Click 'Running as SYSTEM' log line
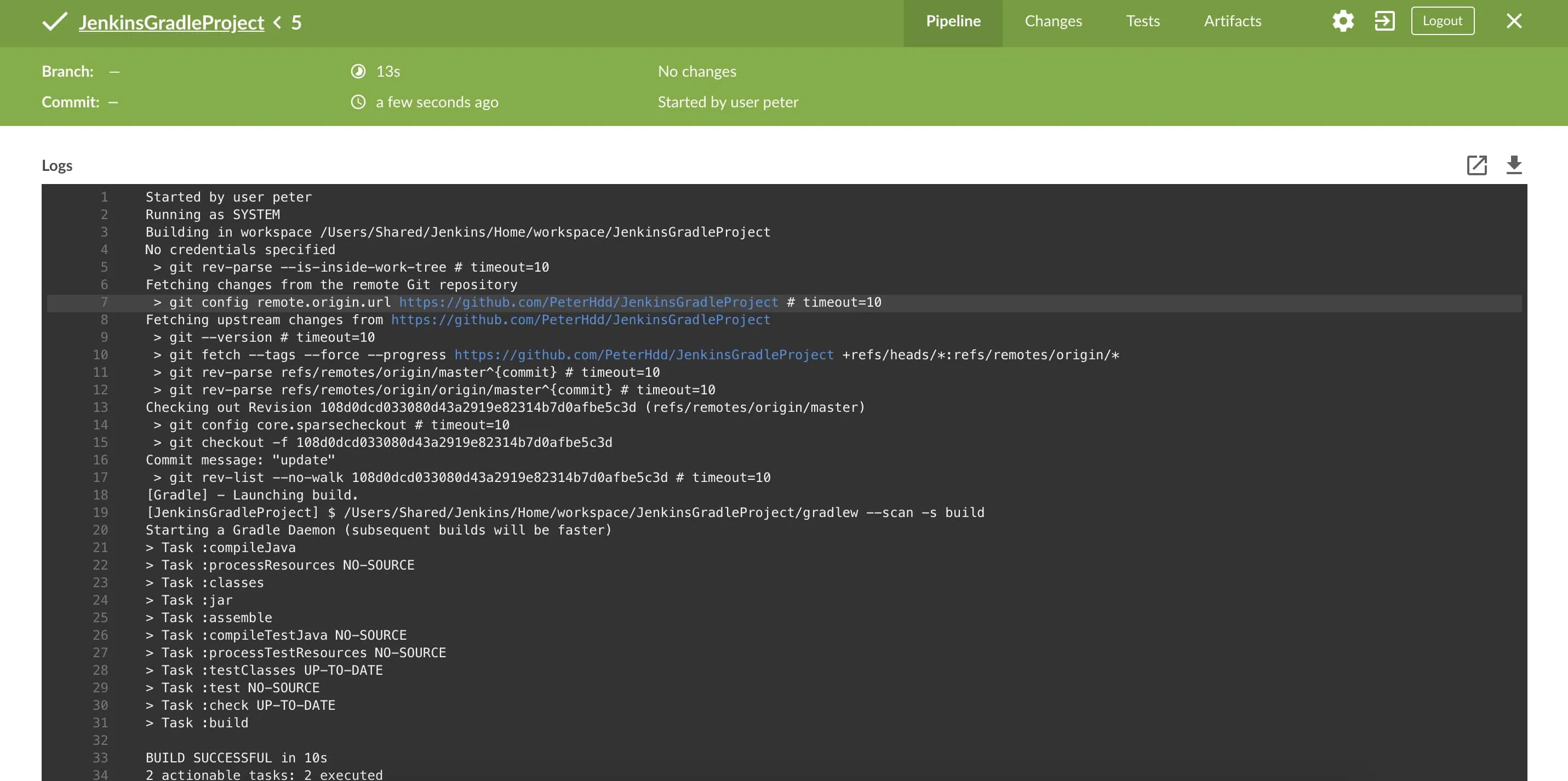Screen dimensions: 1568x781 point(213,215)
